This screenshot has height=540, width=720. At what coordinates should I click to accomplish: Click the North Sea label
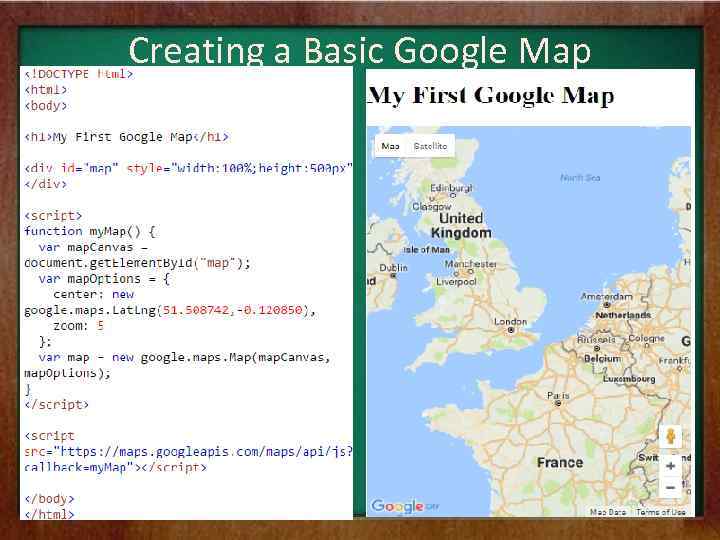tap(580, 178)
